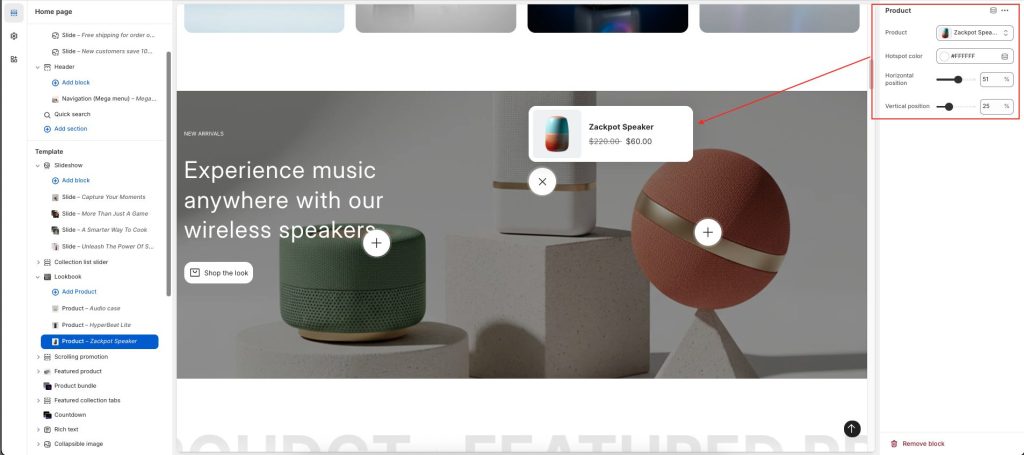The image size is (1024, 455).
Task: Select the Countdown section
Action: tap(70, 415)
